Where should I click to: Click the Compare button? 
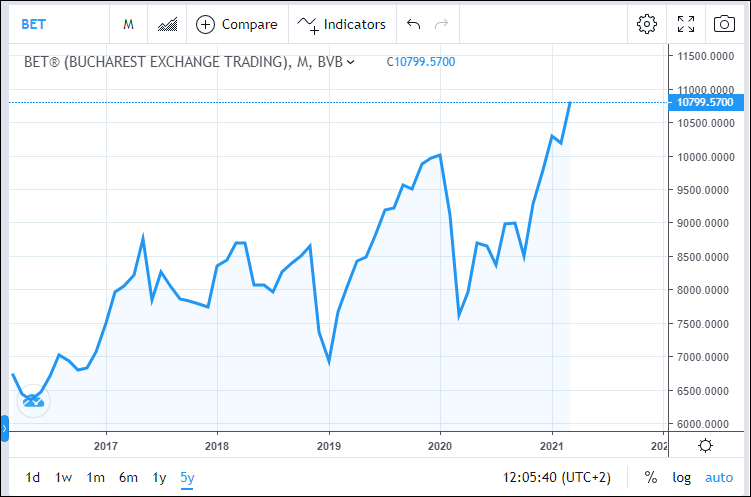tap(237, 24)
